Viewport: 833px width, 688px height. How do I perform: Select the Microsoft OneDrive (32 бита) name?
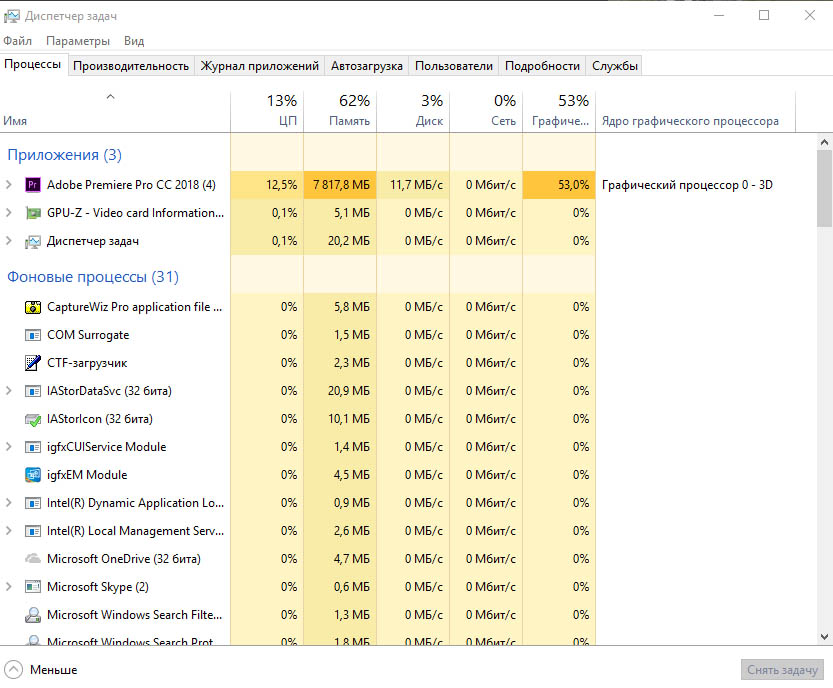coord(124,559)
